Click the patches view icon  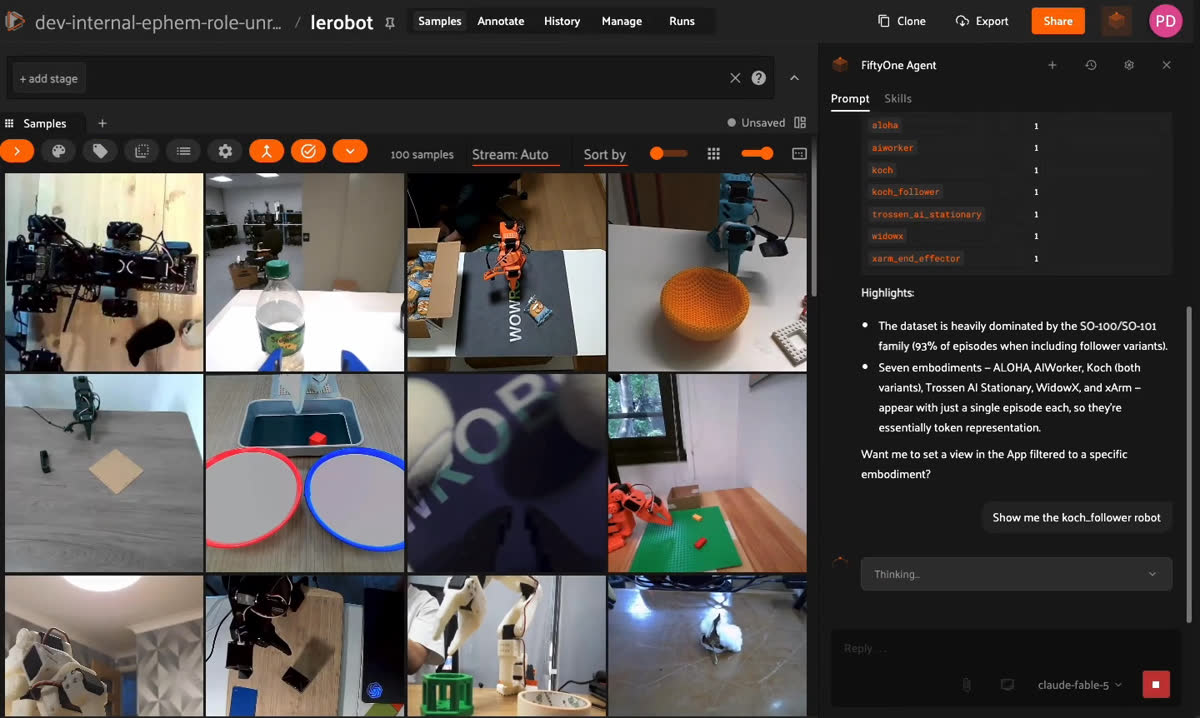[x=142, y=151]
